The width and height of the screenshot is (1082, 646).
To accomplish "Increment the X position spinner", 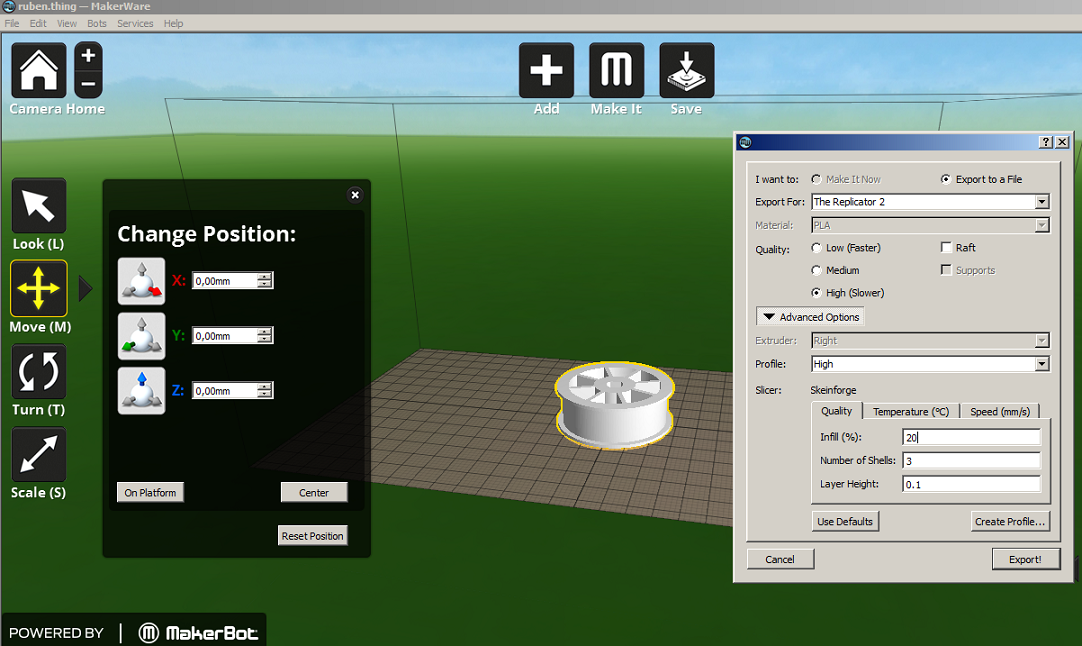I will coord(264,277).
